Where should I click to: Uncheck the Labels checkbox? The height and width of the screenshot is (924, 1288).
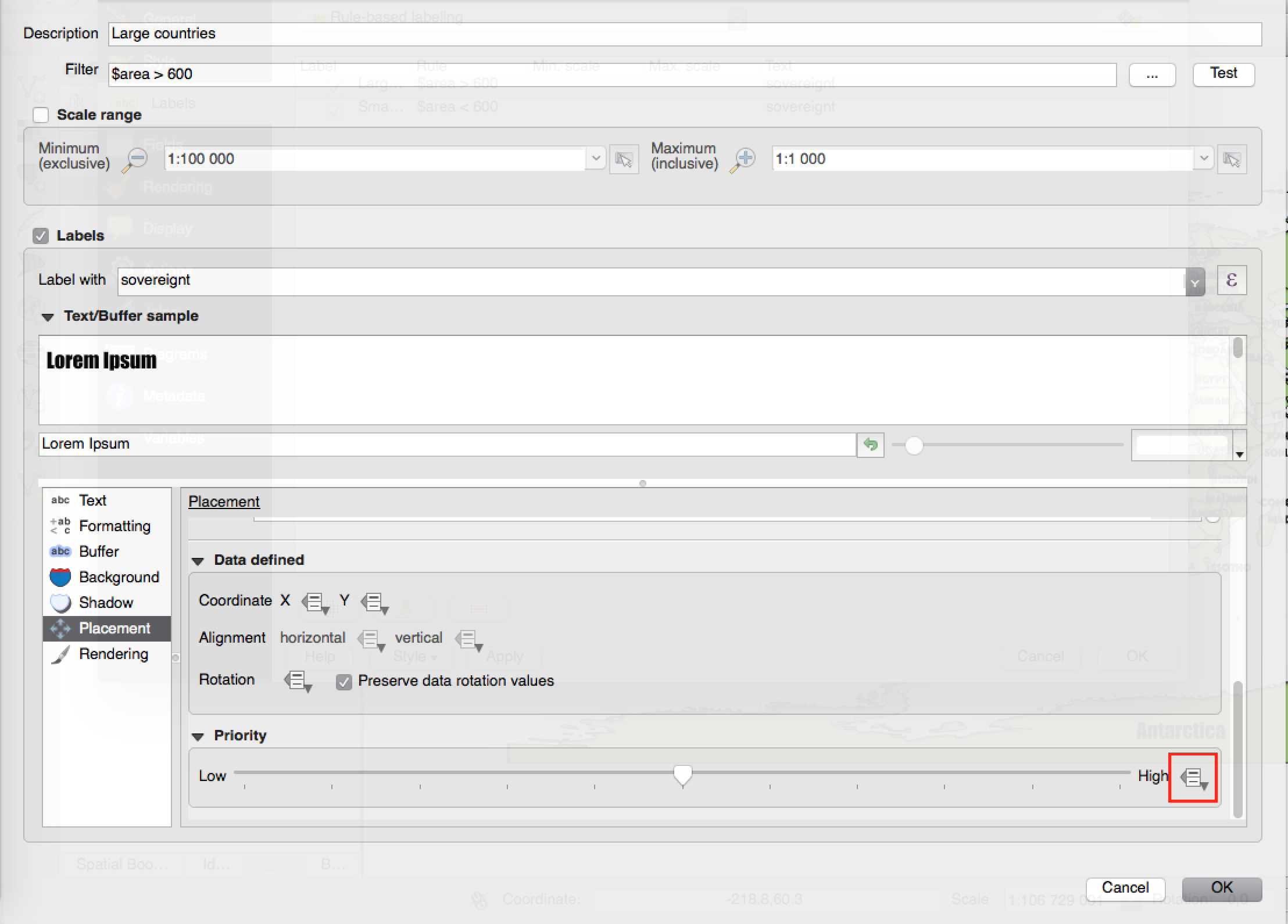click(41, 236)
